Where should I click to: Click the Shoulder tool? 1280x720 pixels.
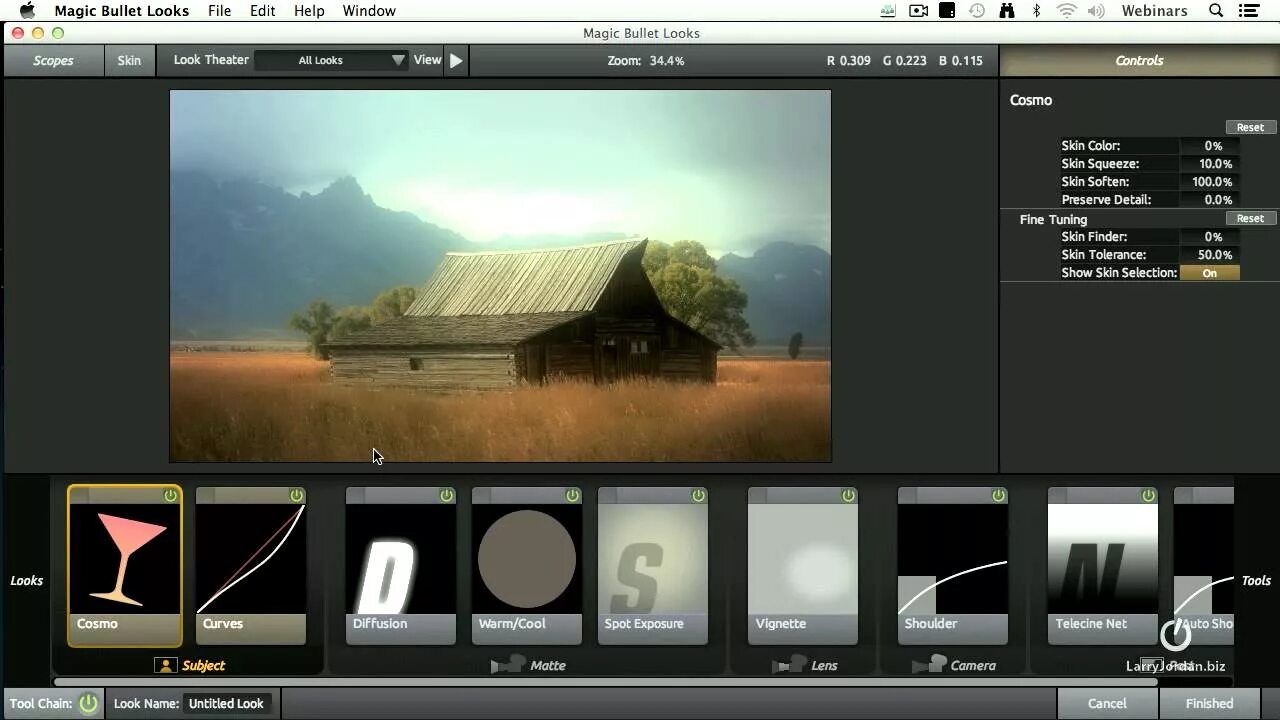(x=952, y=560)
